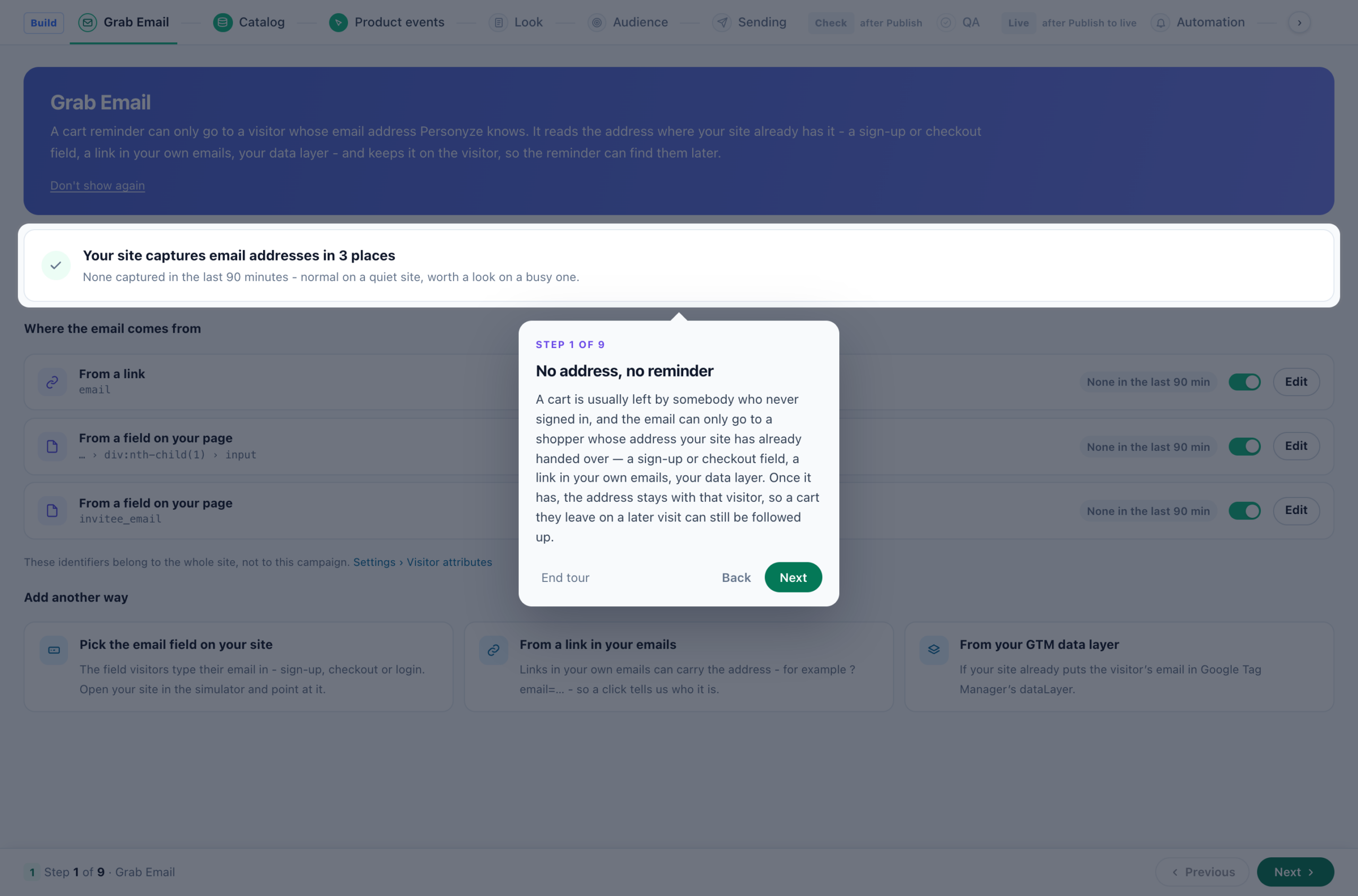Toggle the invitee_email field source switch

click(x=1244, y=510)
